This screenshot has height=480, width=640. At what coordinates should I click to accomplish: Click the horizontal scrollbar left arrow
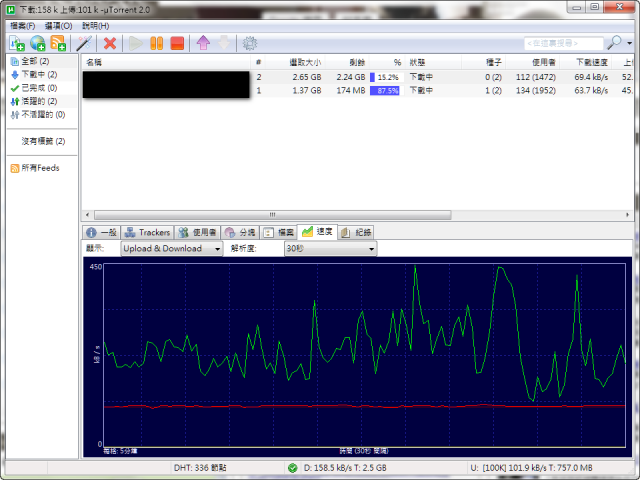pyautogui.click(x=87, y=215)
